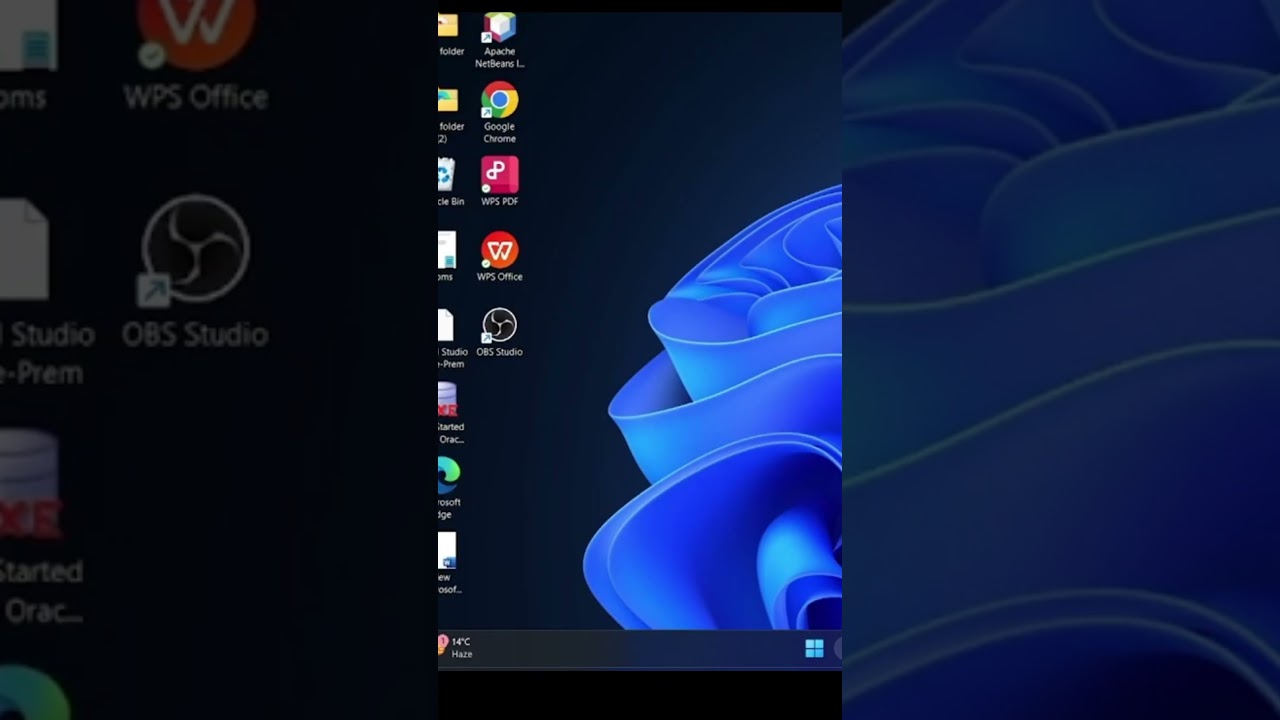Select the folder icon beside Google Chrome

pos(448,100)
